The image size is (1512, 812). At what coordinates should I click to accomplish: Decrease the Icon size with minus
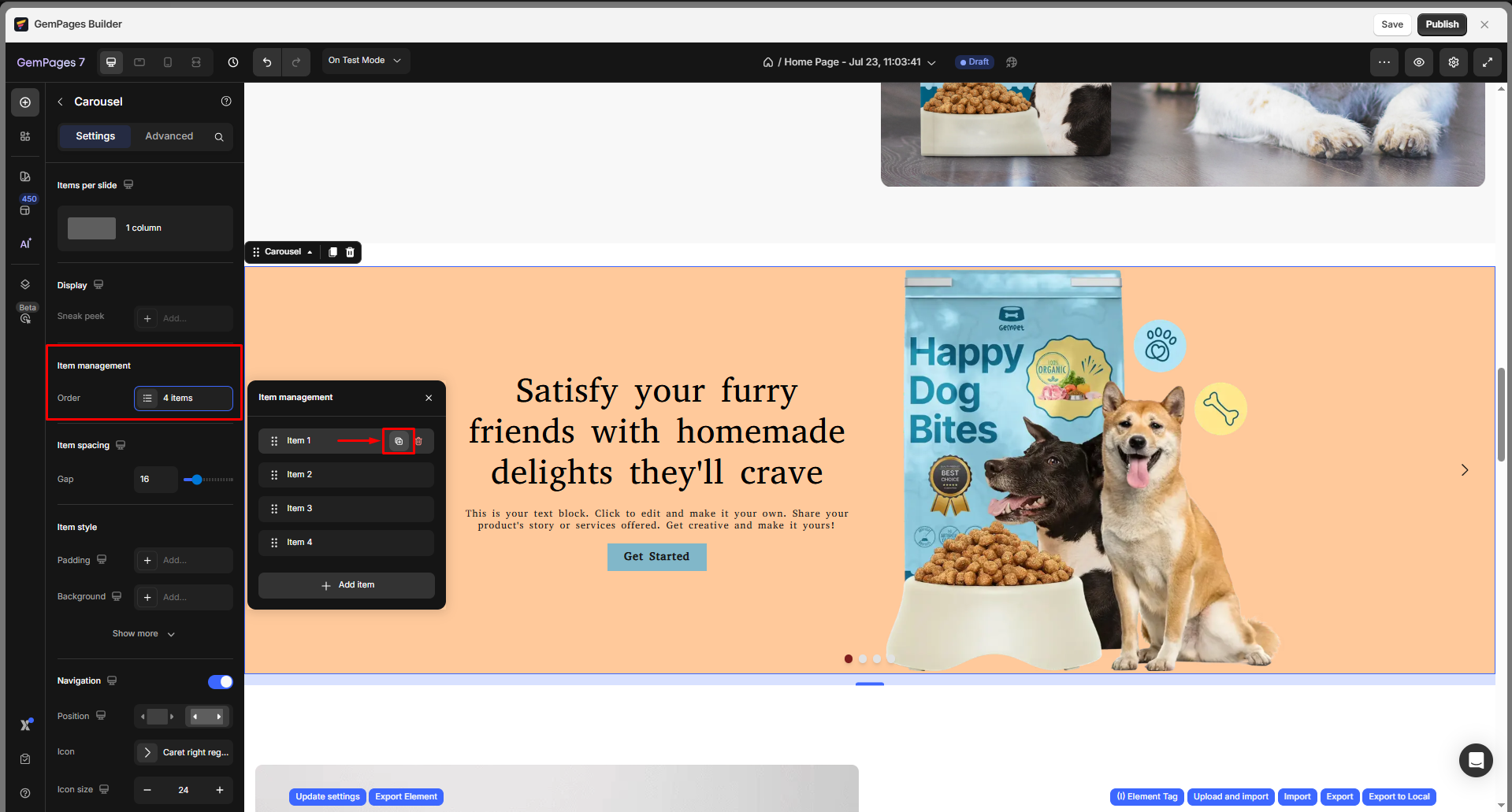147,790
